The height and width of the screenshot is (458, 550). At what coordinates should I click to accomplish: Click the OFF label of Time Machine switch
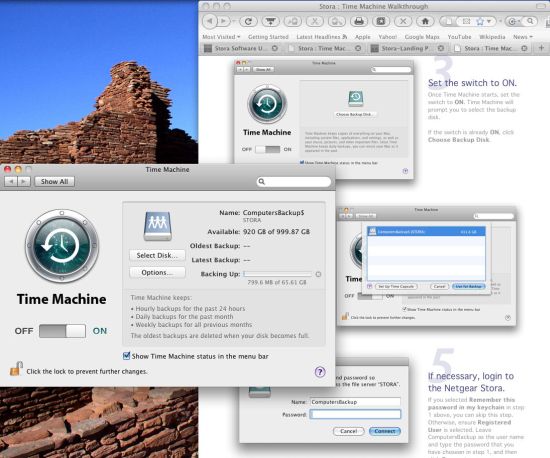24,331
